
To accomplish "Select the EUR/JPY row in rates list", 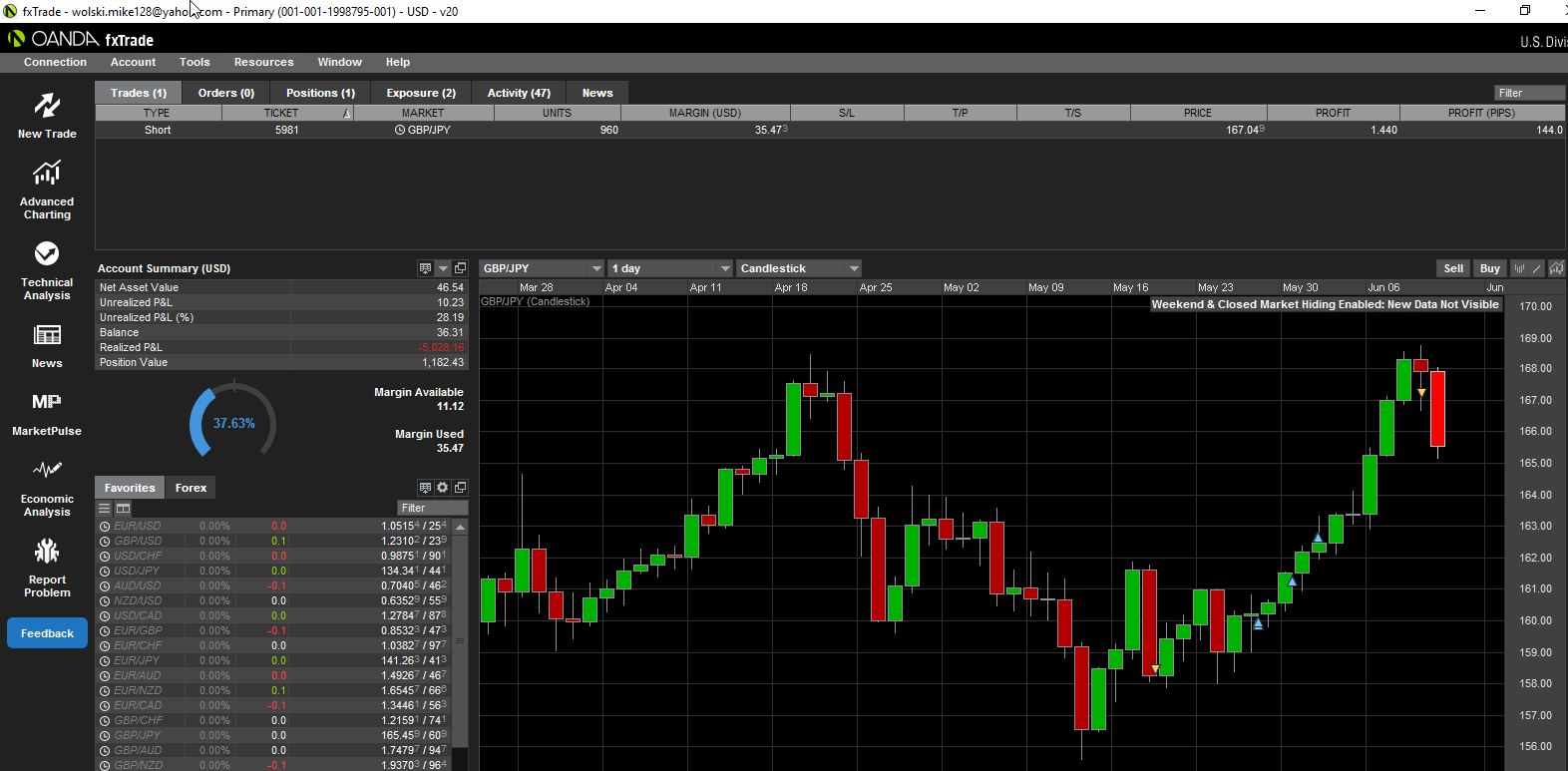I will pyautogui.click(x=274, y=660).
